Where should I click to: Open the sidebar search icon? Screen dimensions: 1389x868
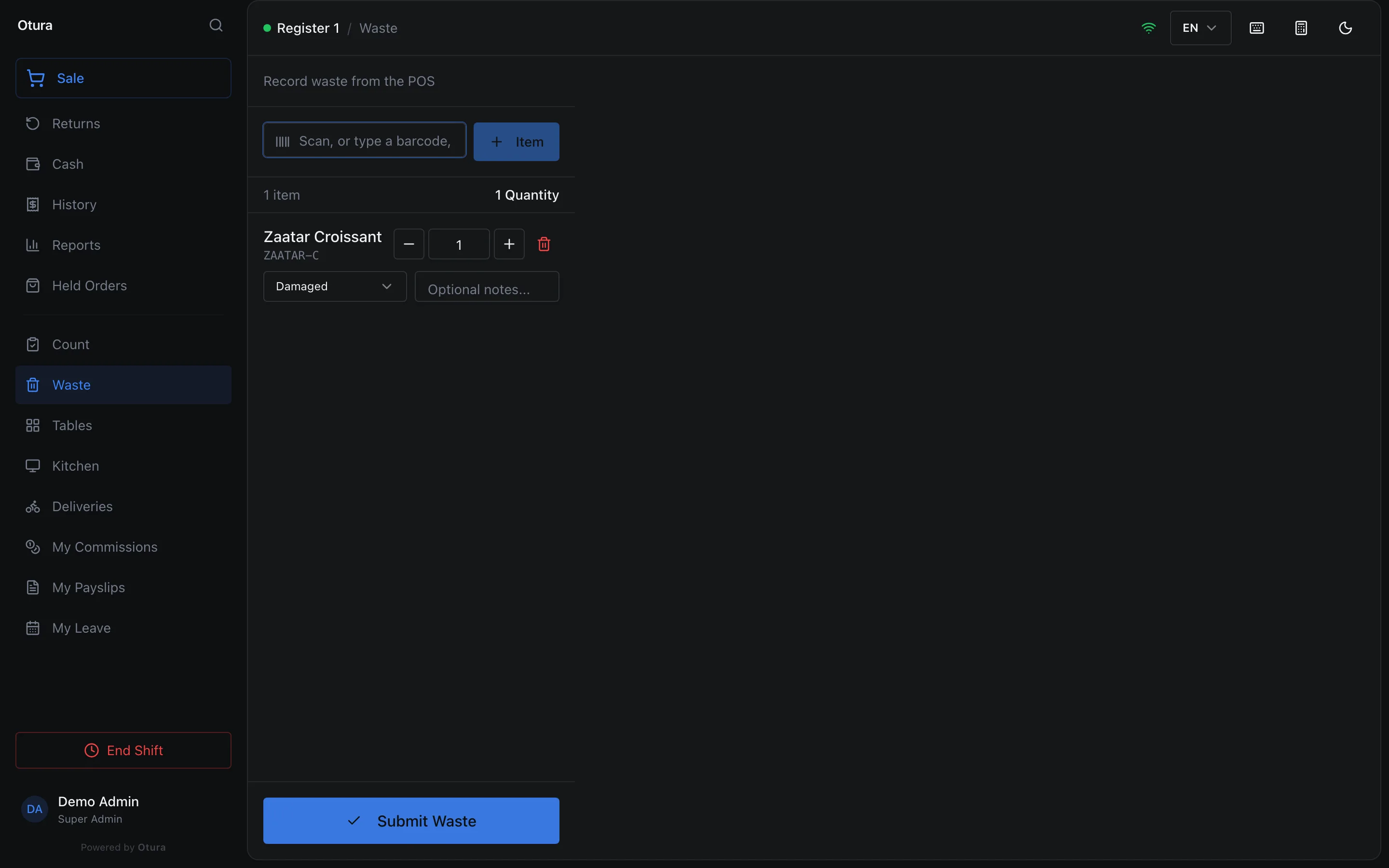(216, 25)
